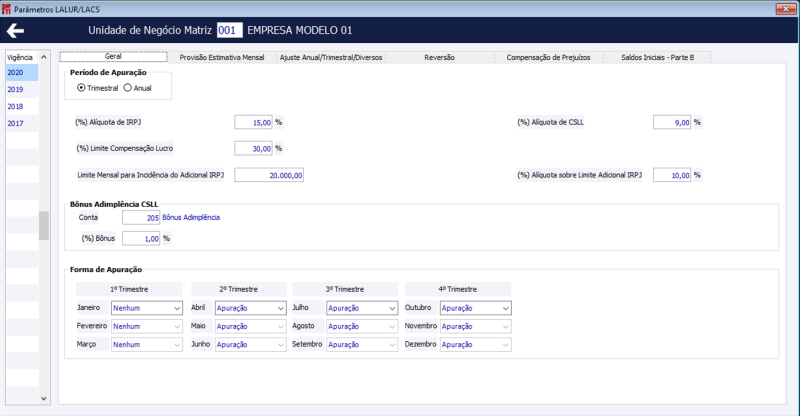Open the Reversão tab
The image size is (800, 416).
[x=439, y=57]
